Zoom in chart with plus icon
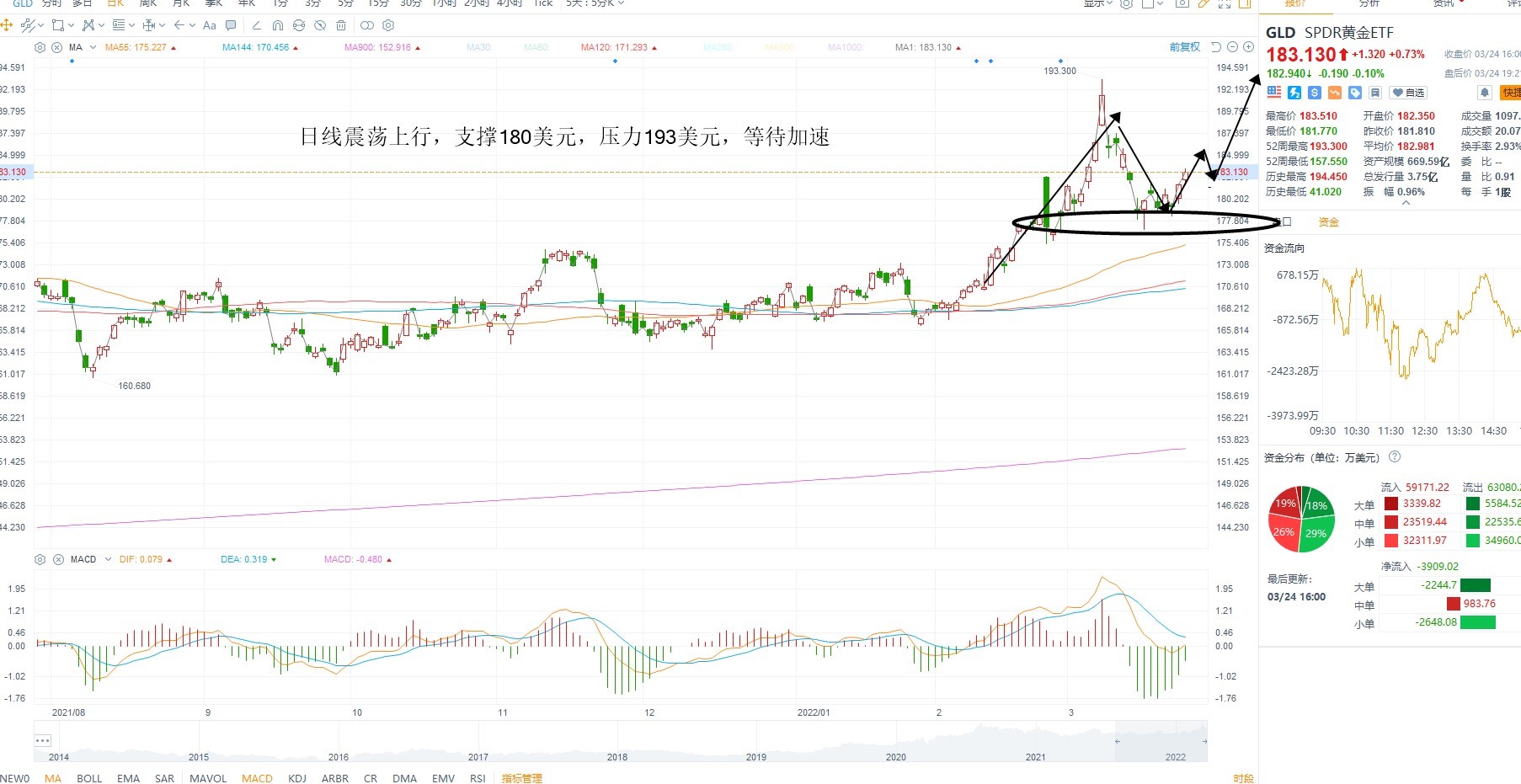1521x784 pixels. (1249, 47)
